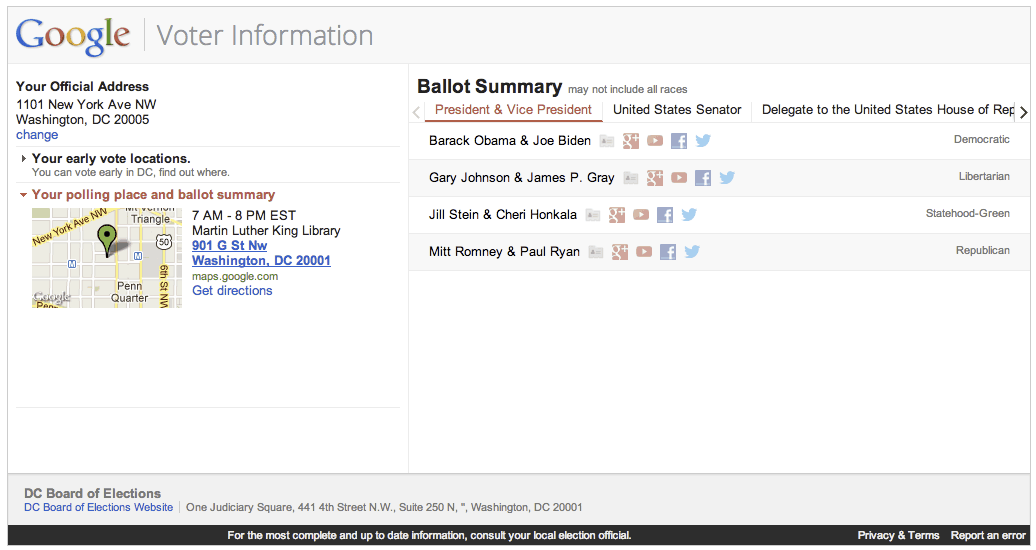Viewport: 1036px width, 550px height.
Task: Click Romney & Ryan's YouTube icon
Action: click(644, 252)
